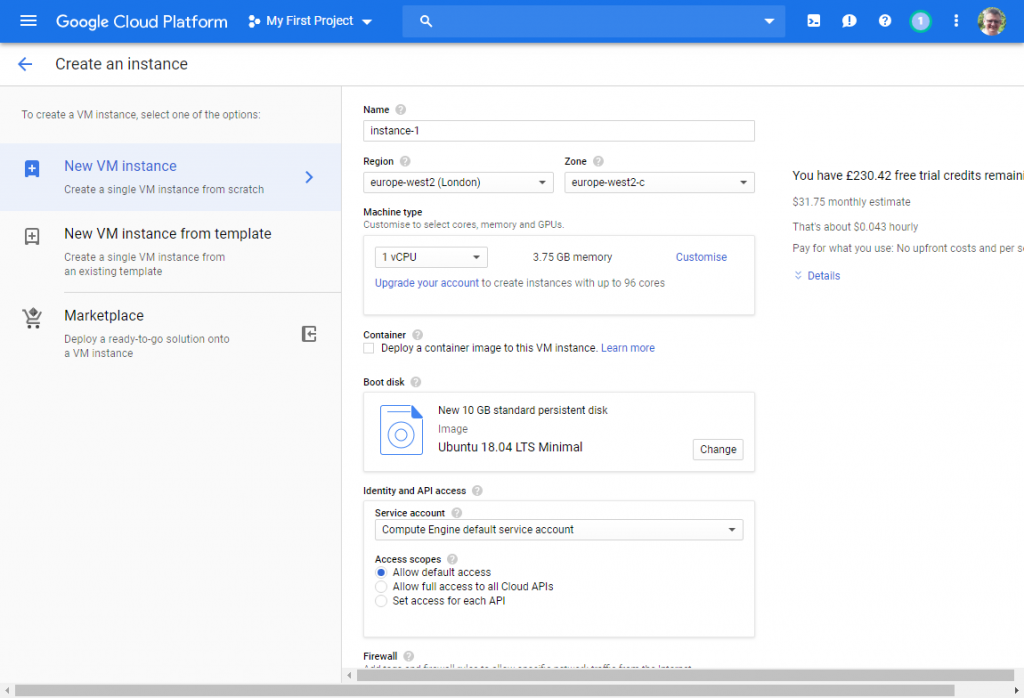1024x698 pixels.
Task: Open the send feedback icon
Action: pos(849,21)
